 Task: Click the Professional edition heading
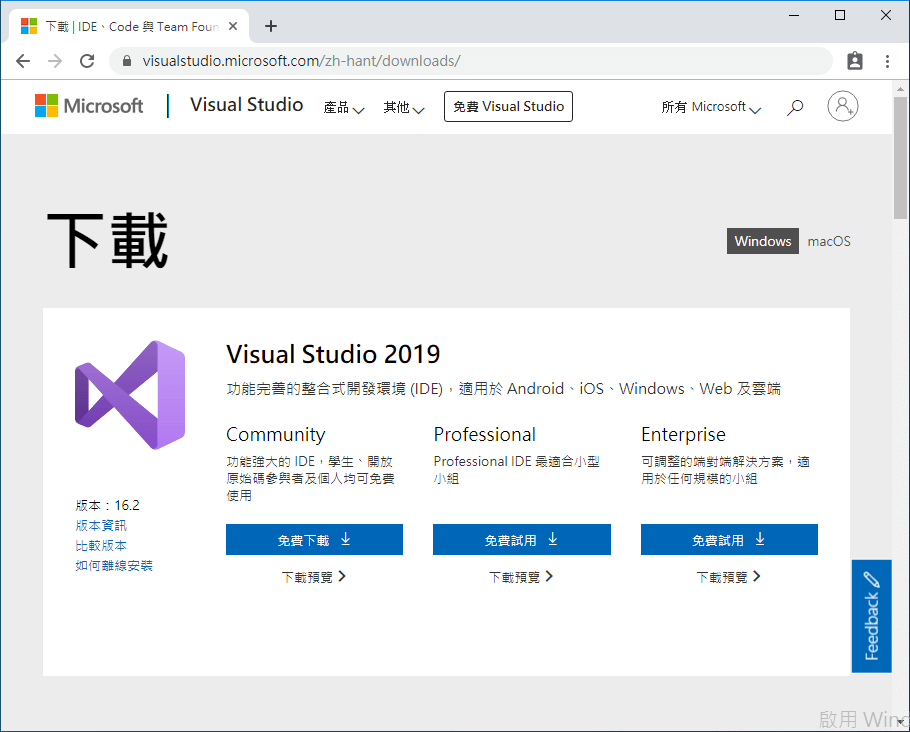485,434
